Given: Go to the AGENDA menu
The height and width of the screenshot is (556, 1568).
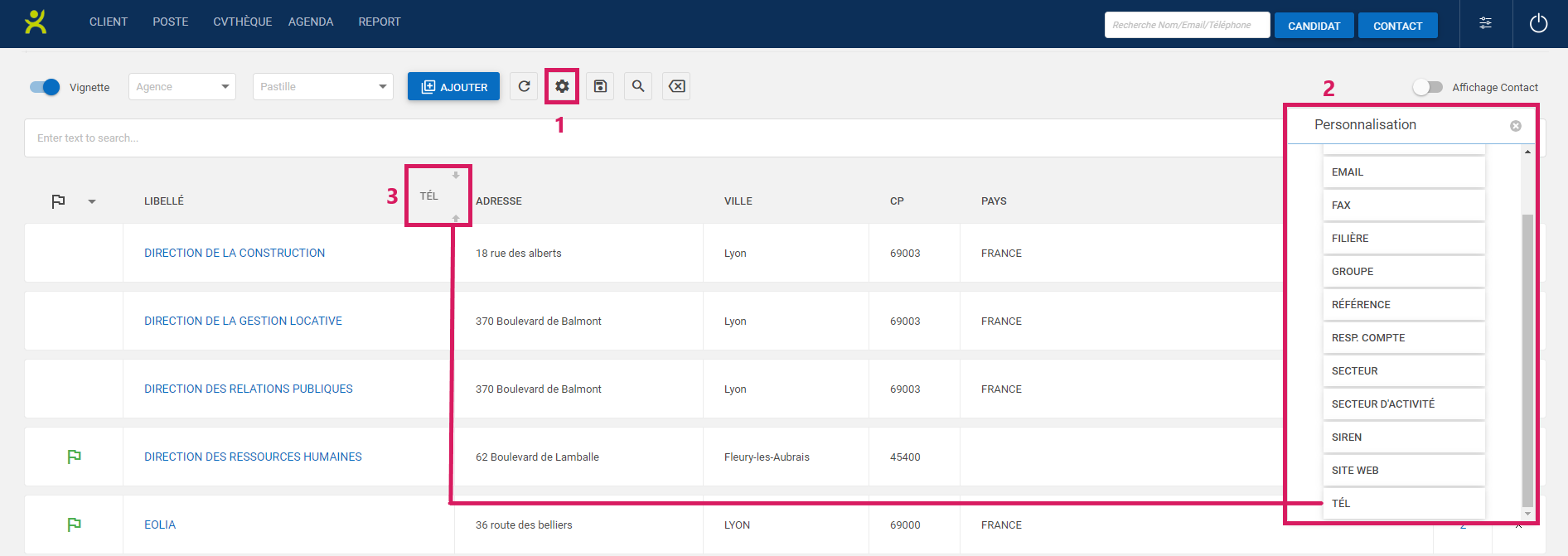Looking at the screenshot, I should click(x=311, y=22).
